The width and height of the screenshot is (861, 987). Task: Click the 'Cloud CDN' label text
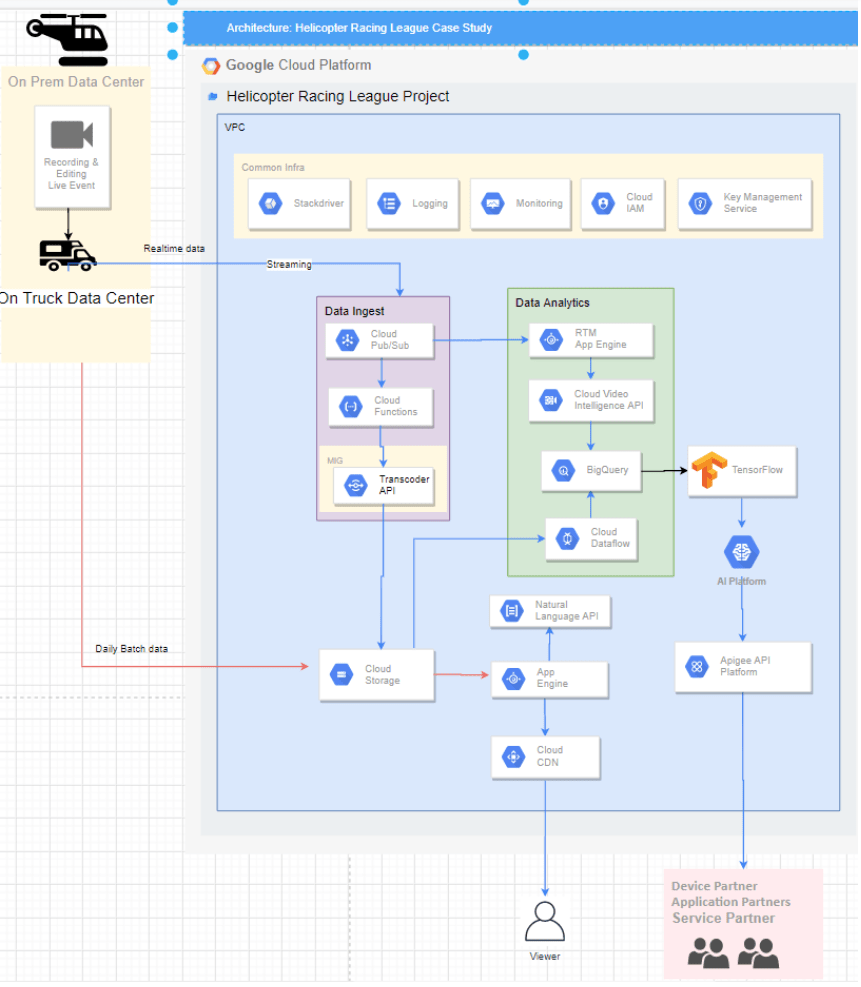pyautogui.click(x=550, y=756)
